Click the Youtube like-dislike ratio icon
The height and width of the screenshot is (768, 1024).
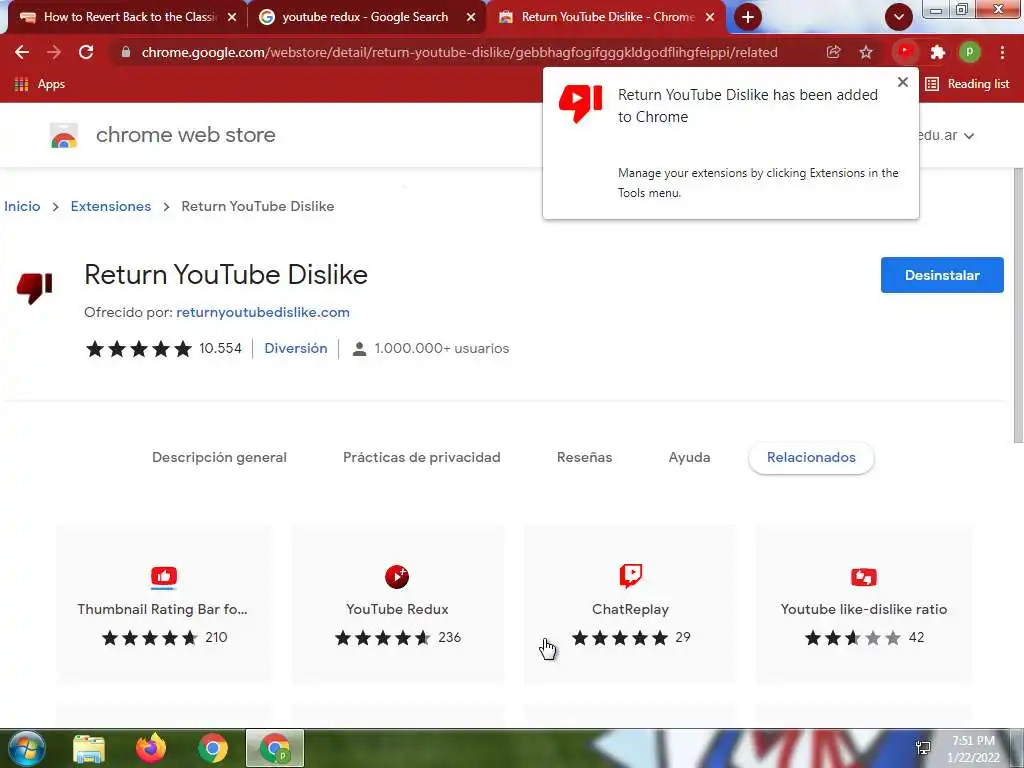point(863,577)
